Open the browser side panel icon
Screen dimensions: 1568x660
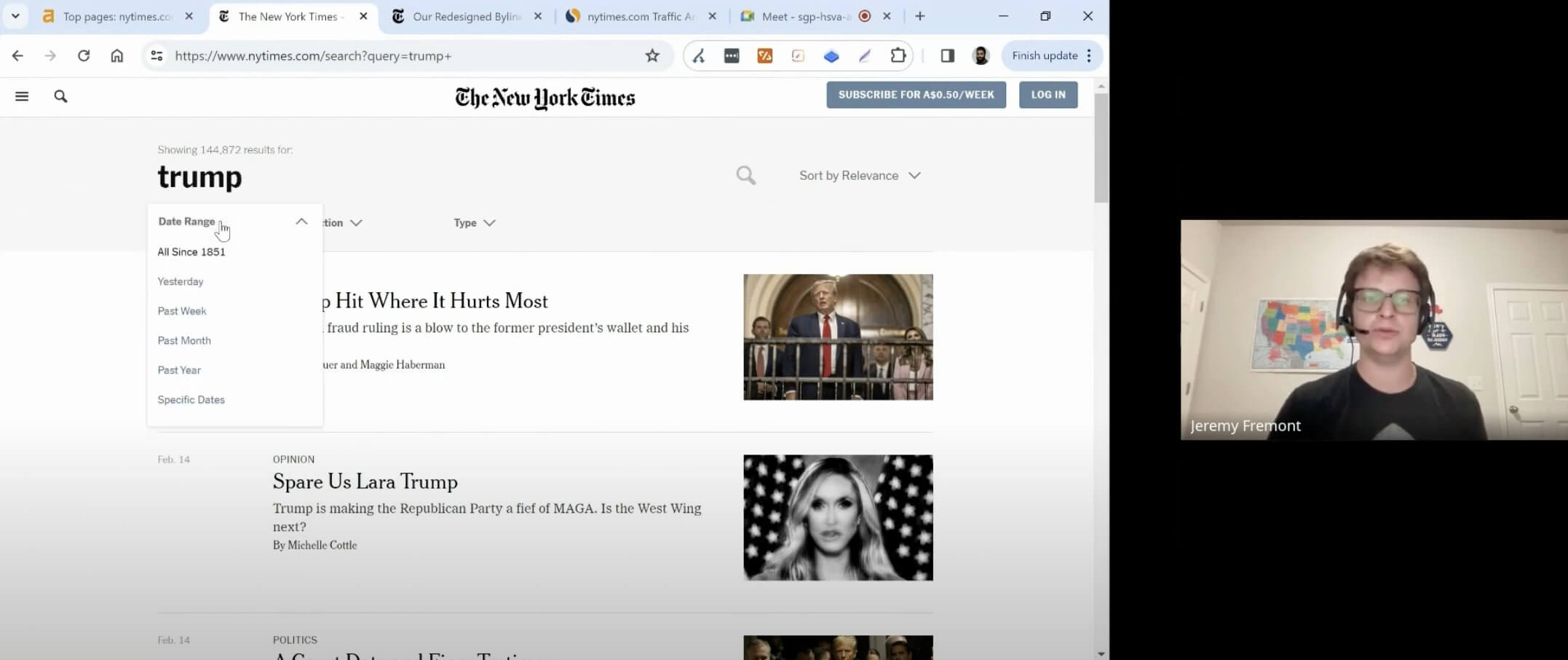[x=947, y=55]
